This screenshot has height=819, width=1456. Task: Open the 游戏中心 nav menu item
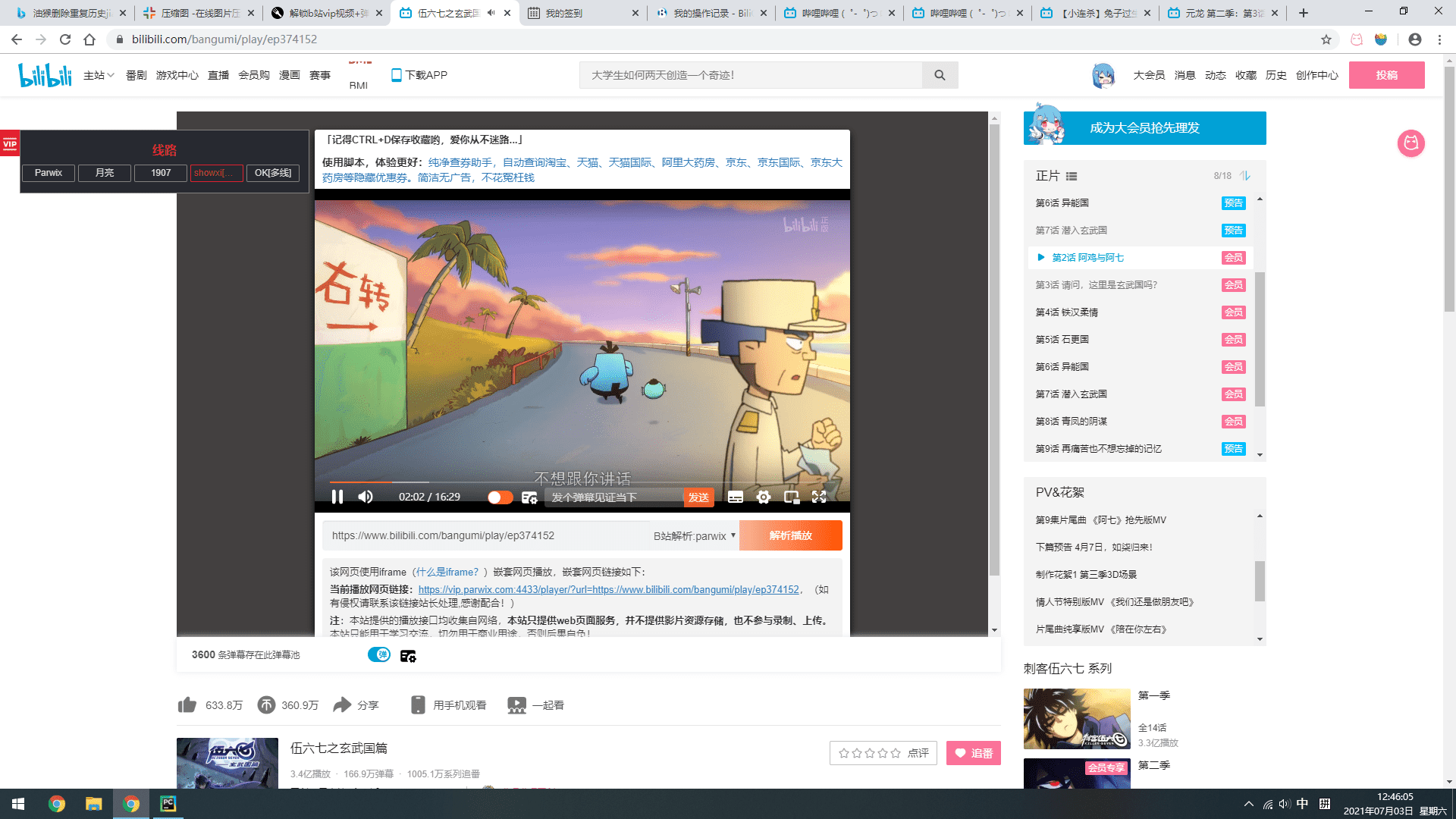tap(177, 75)
